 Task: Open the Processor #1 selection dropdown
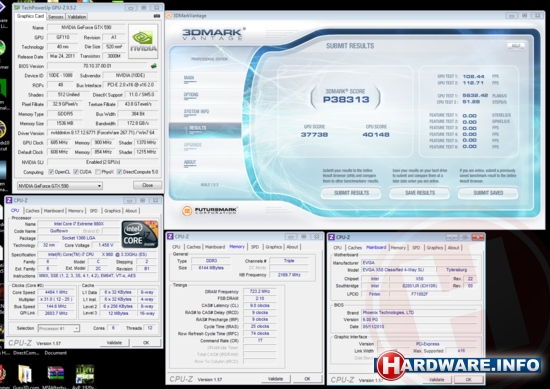pyautogui.click(x=59, y=328)
